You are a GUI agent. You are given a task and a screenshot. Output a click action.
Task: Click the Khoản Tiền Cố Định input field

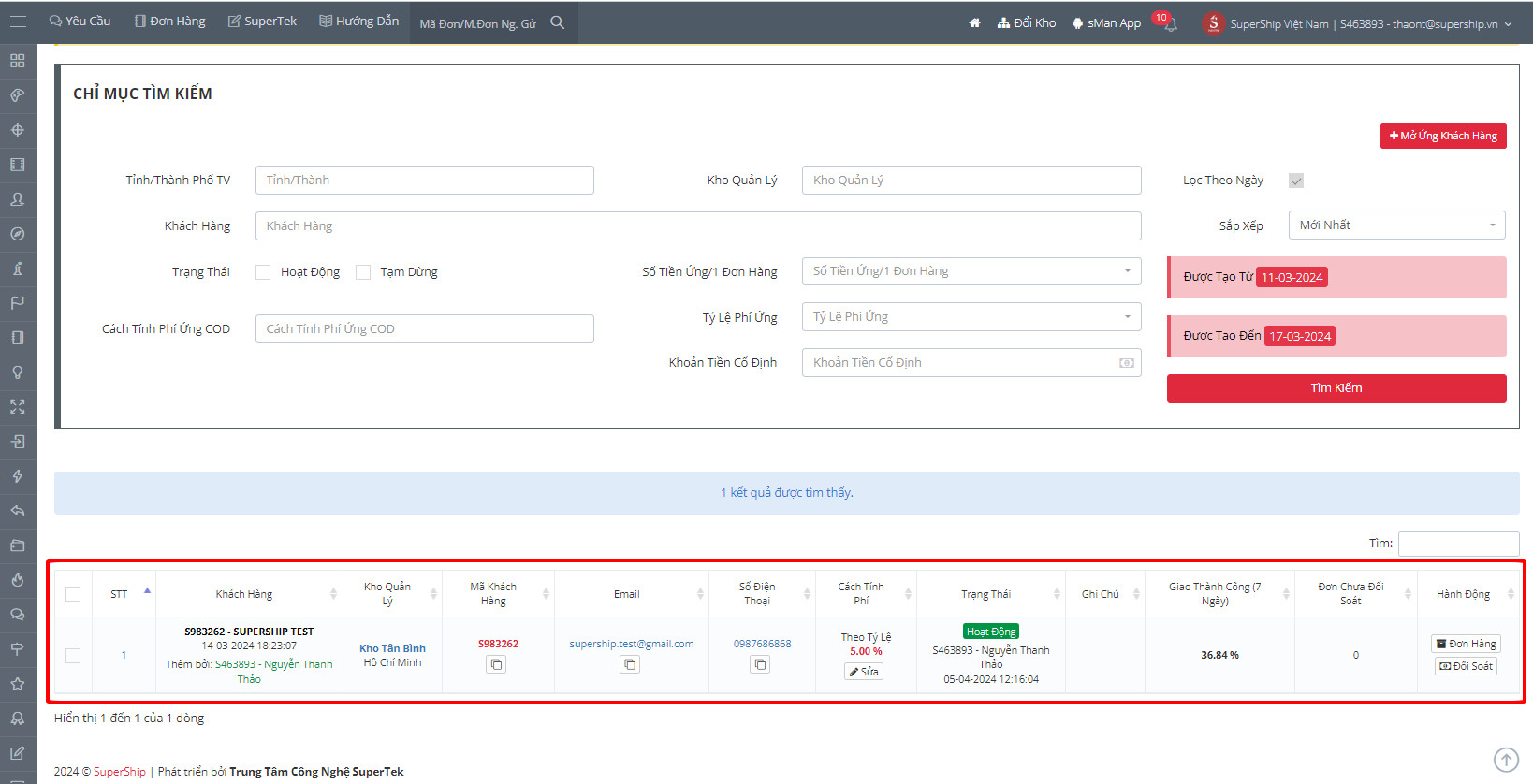coord(971,363)
